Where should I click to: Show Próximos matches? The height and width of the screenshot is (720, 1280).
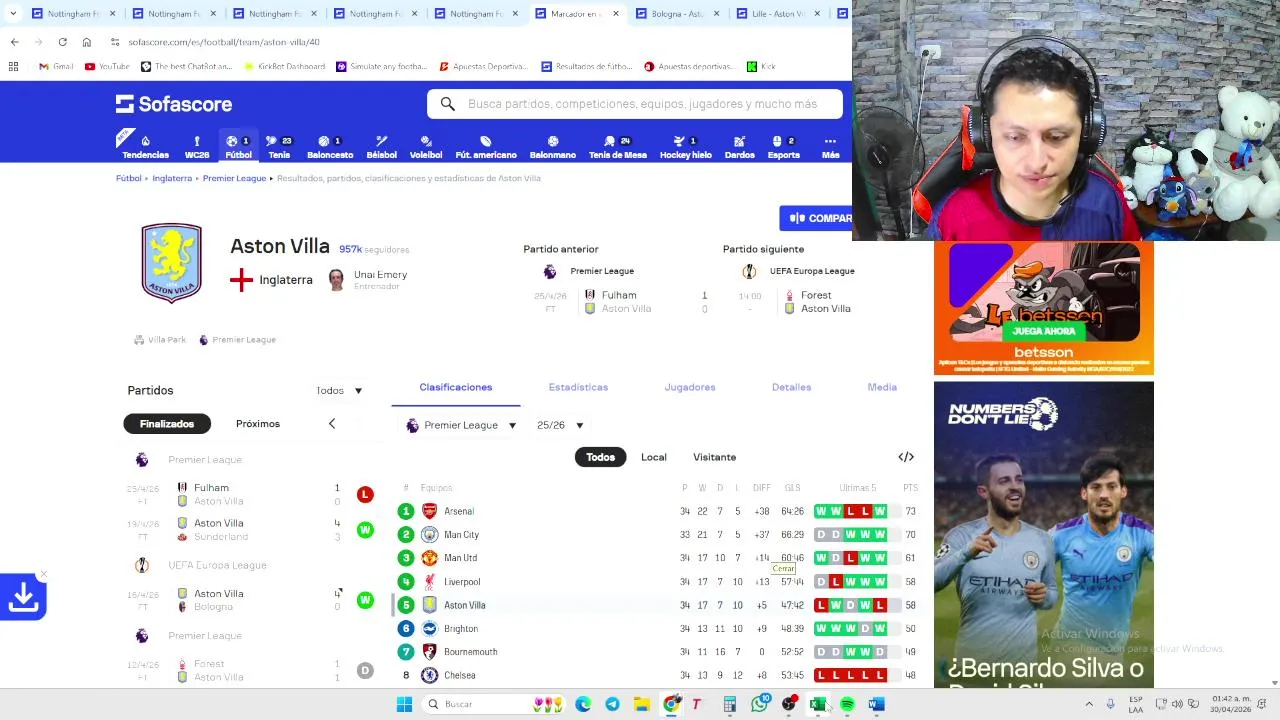pos(258,424)
